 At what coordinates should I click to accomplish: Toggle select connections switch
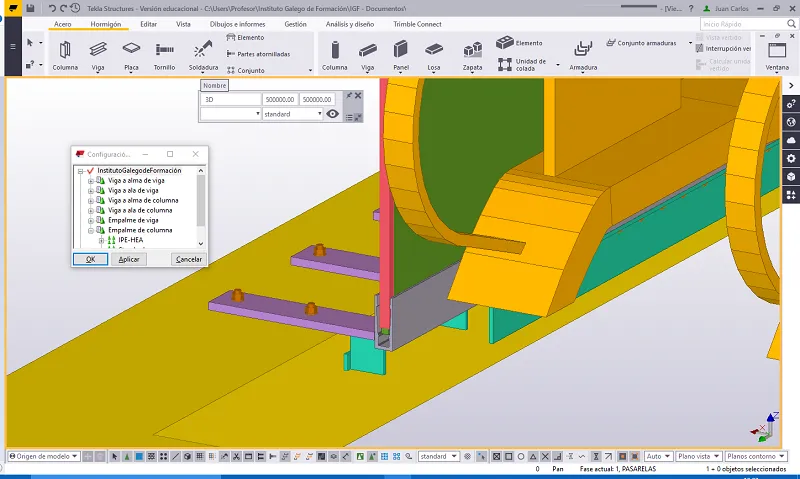coord(127,456)
